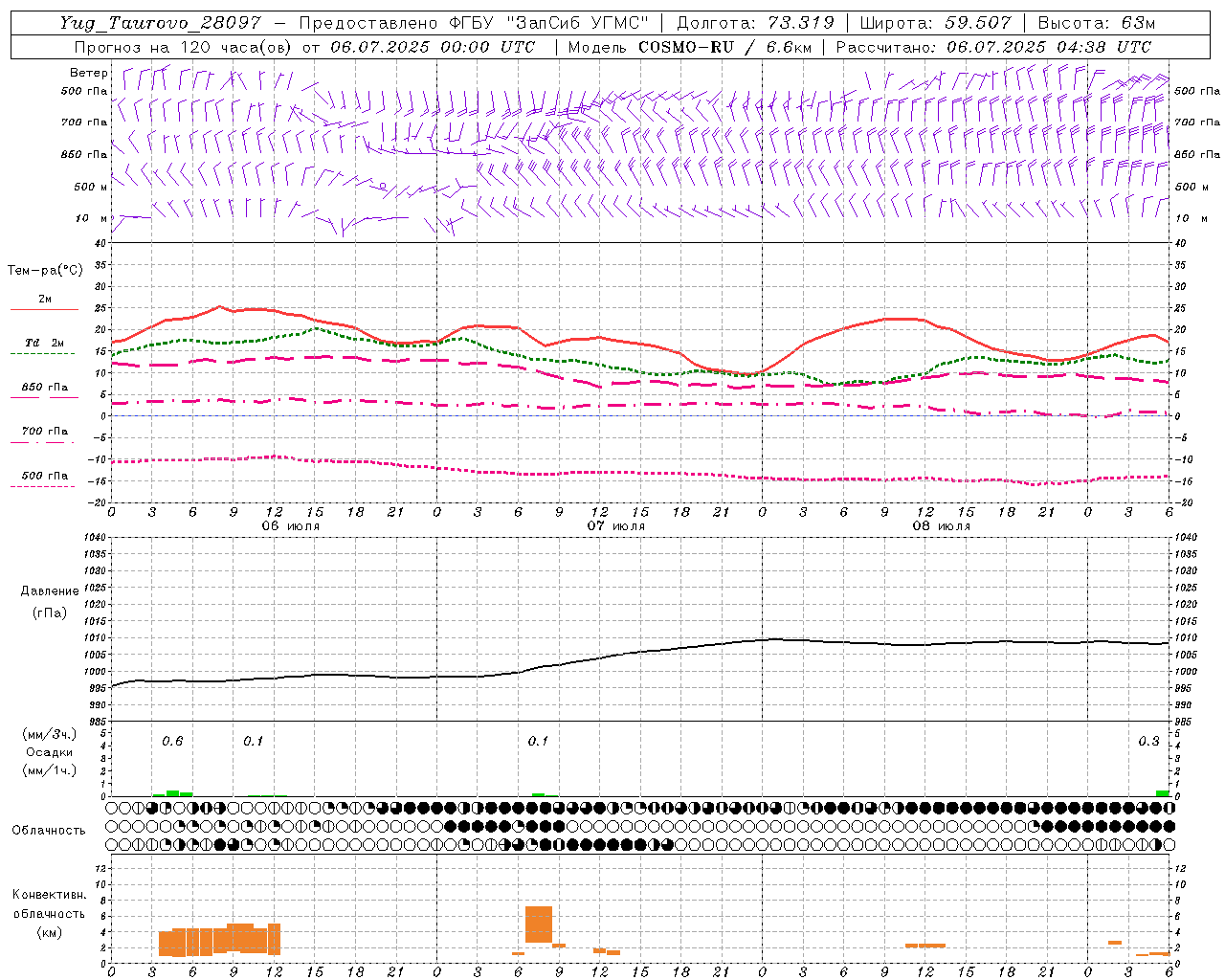Click forecast start time "06.07.2025 00:00 UTC"
Image resolution: width=1225 pixels, height=980 pixels.
pos(433,47)
